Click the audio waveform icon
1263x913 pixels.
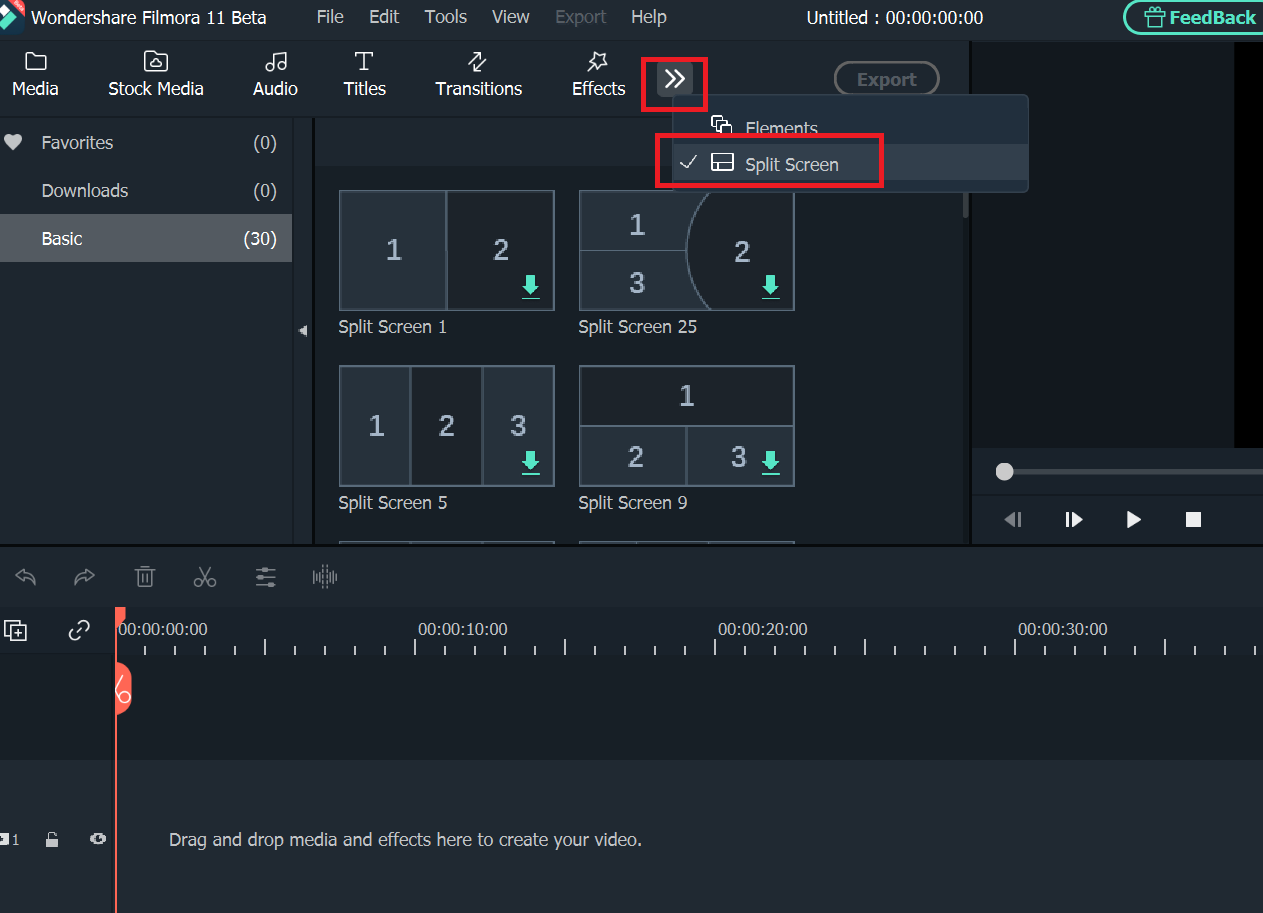click(325, 577)
